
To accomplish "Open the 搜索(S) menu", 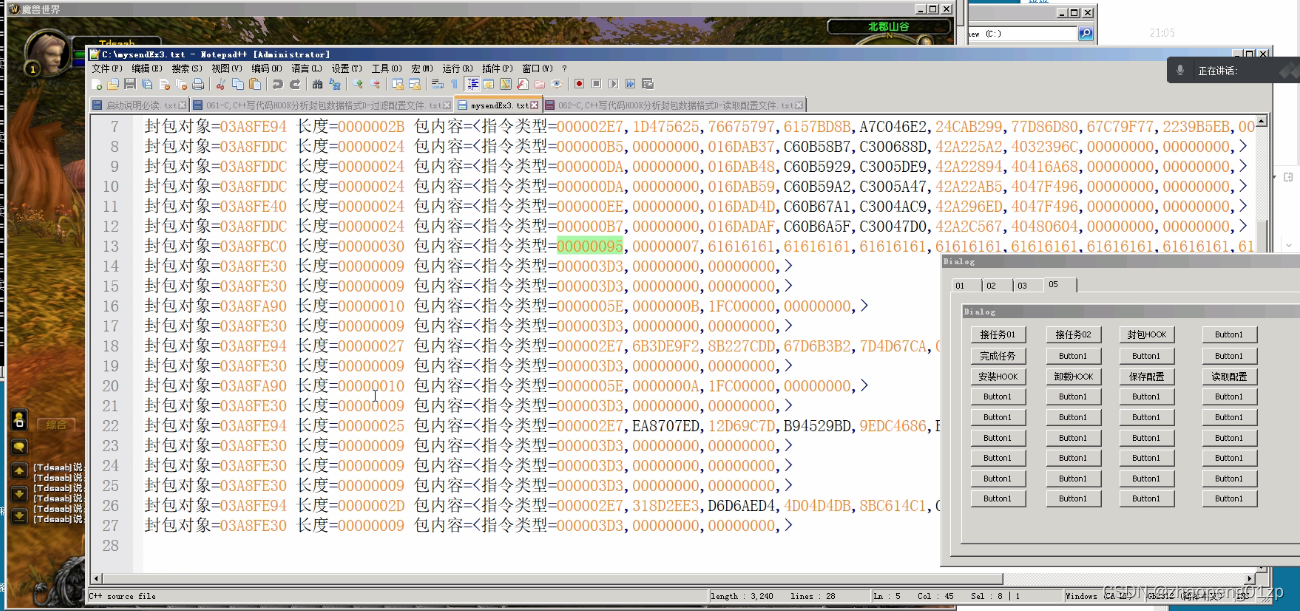I will click(x=187, y=68).
